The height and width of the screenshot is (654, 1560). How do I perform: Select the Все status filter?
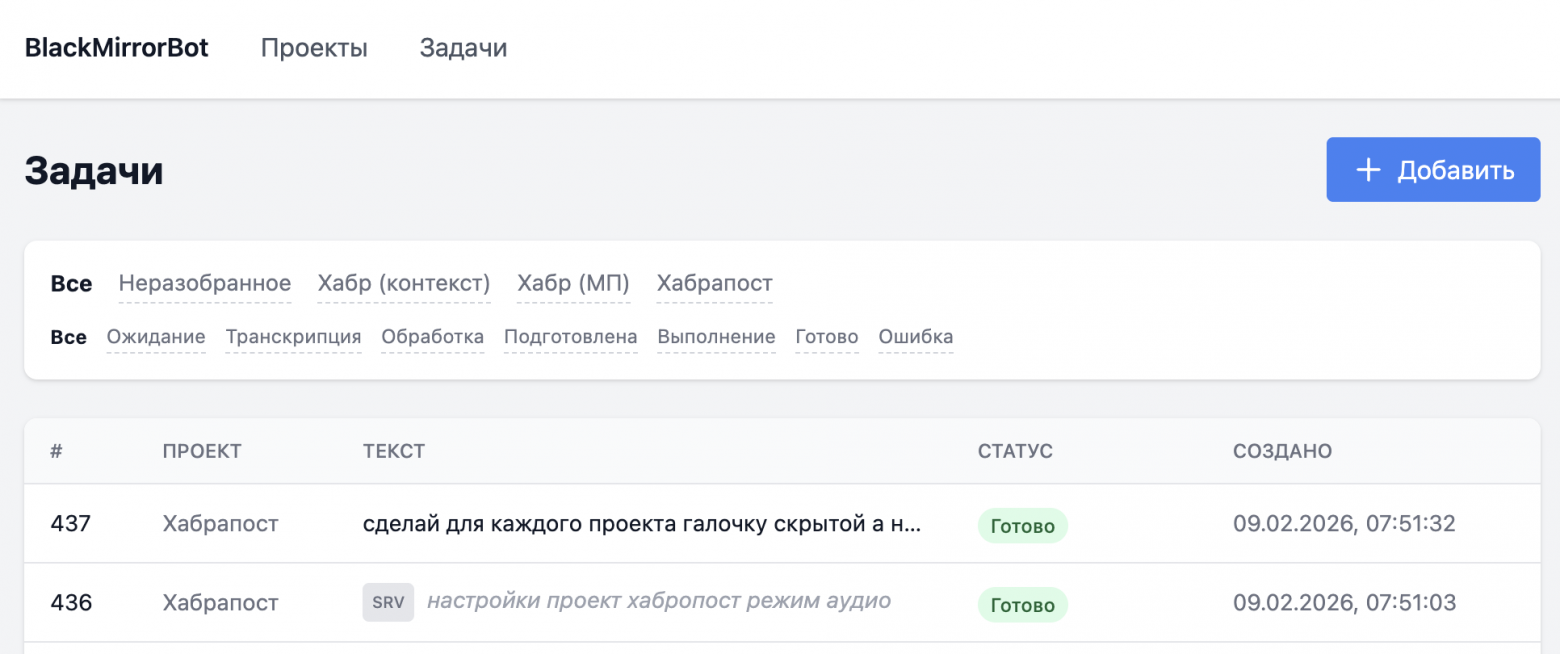pyautogui.click(x=69, y=337)
